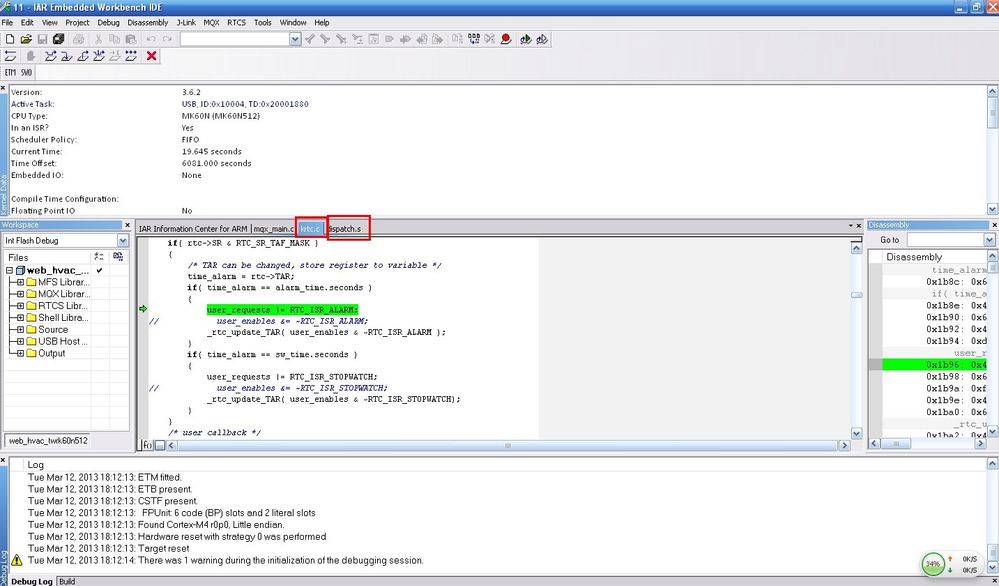Click the Compile toolbar icon
Image resolution: width=999 pixels, height=586 pixels.
[x=457, y=39]
